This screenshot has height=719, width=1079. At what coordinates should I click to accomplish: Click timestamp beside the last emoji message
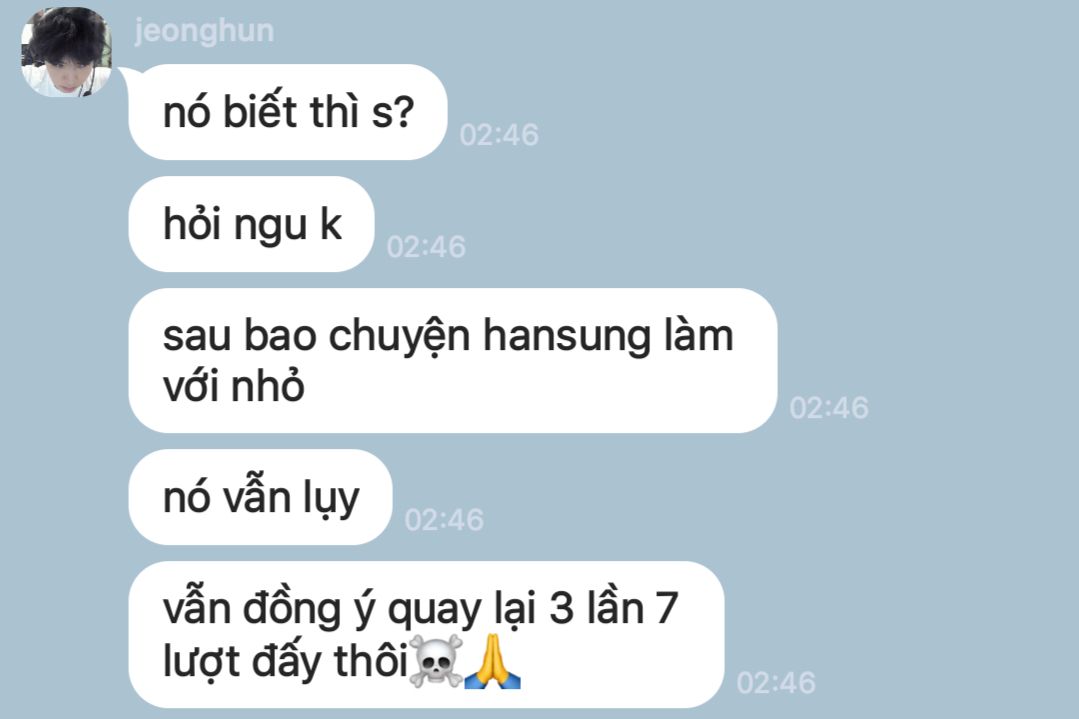(776, 683)
